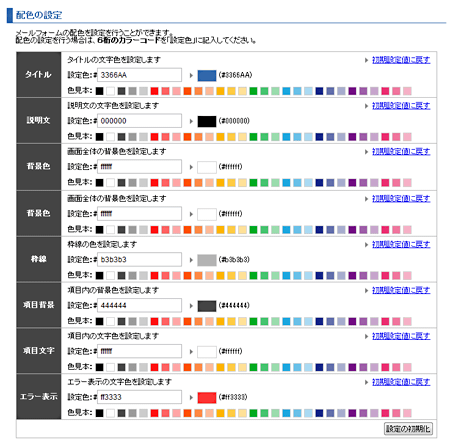
Task: Reset 枠線 color via 初期設定値に戻す link
Action: (x=401, y=244)
